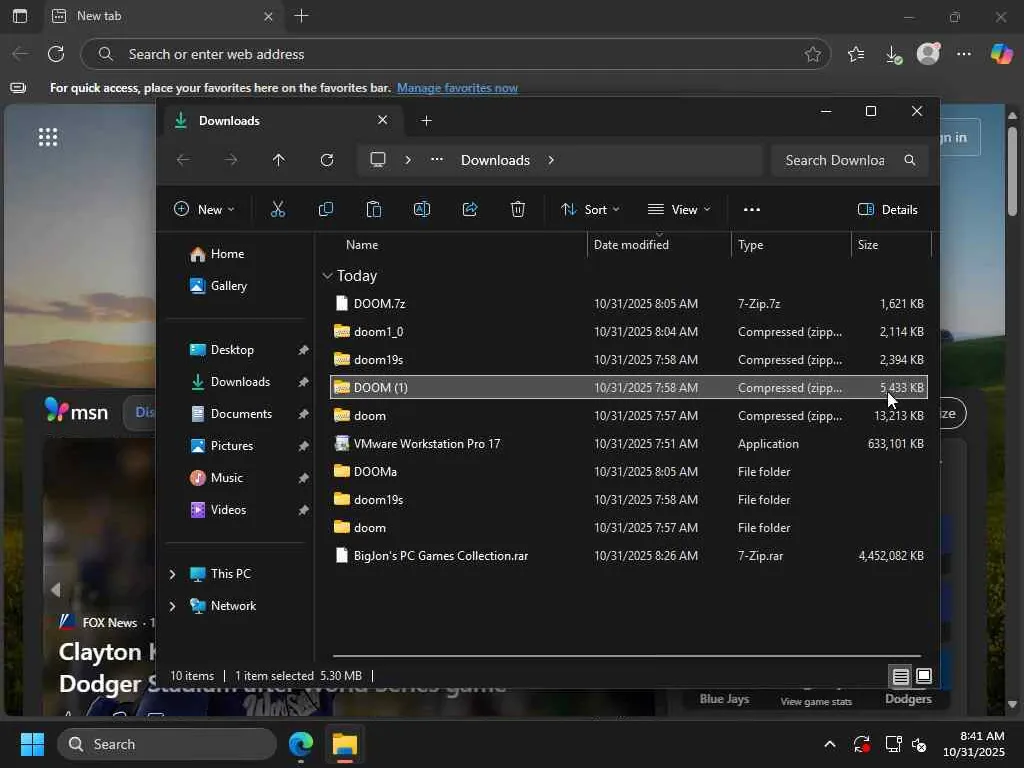This screenshot has width=1024, height=768.
Task: Select BigJon's PC Games Collection.rar
Action: [x=629, y=556]
